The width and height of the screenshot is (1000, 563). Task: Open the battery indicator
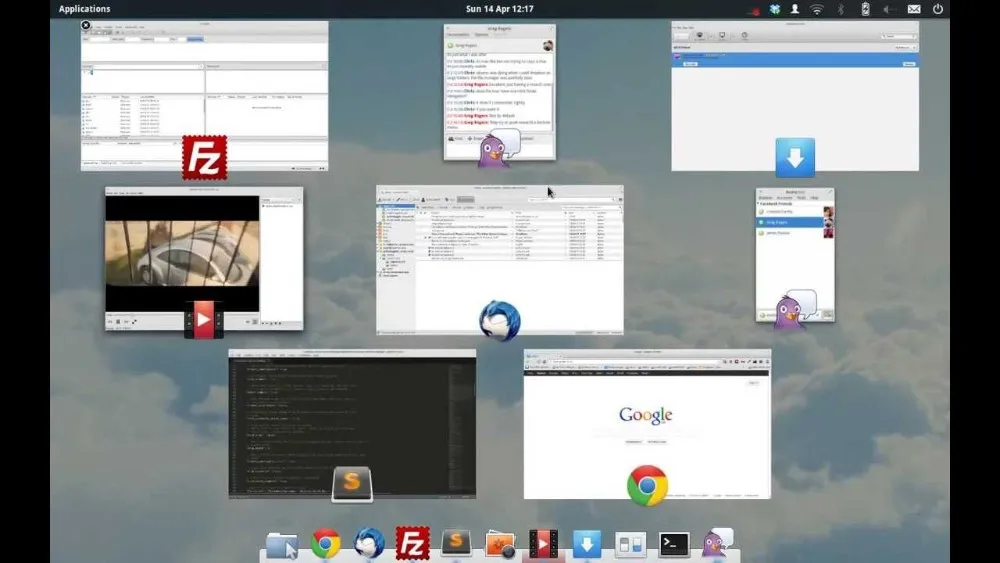coord(865,9)
